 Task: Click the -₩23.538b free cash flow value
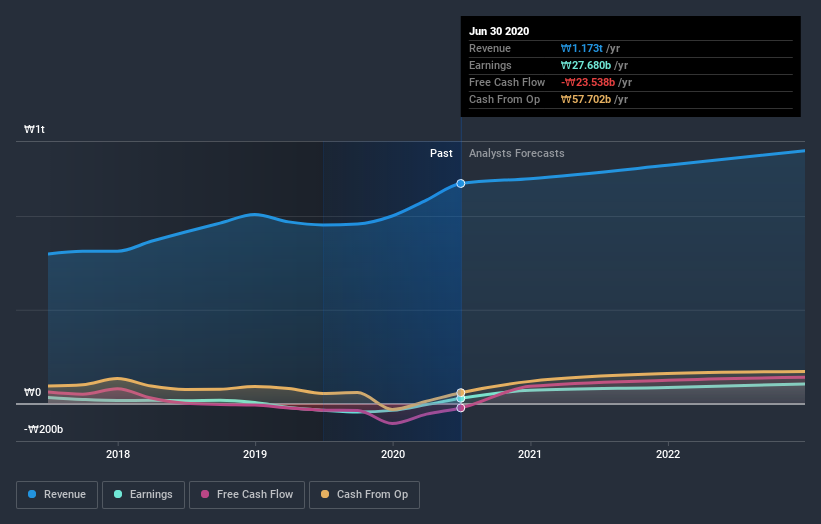pyautogui.click(x=588, y=82)
